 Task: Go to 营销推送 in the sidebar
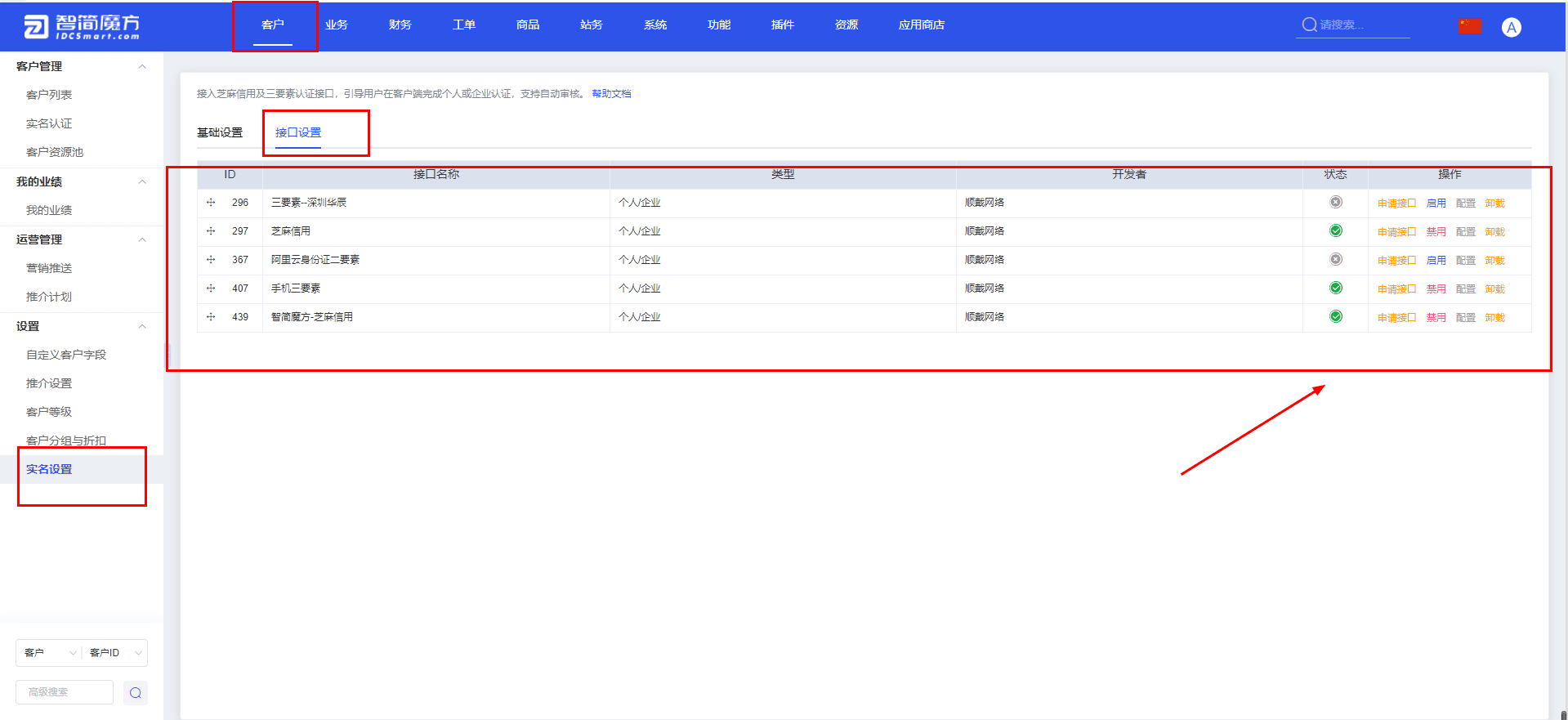49,268
